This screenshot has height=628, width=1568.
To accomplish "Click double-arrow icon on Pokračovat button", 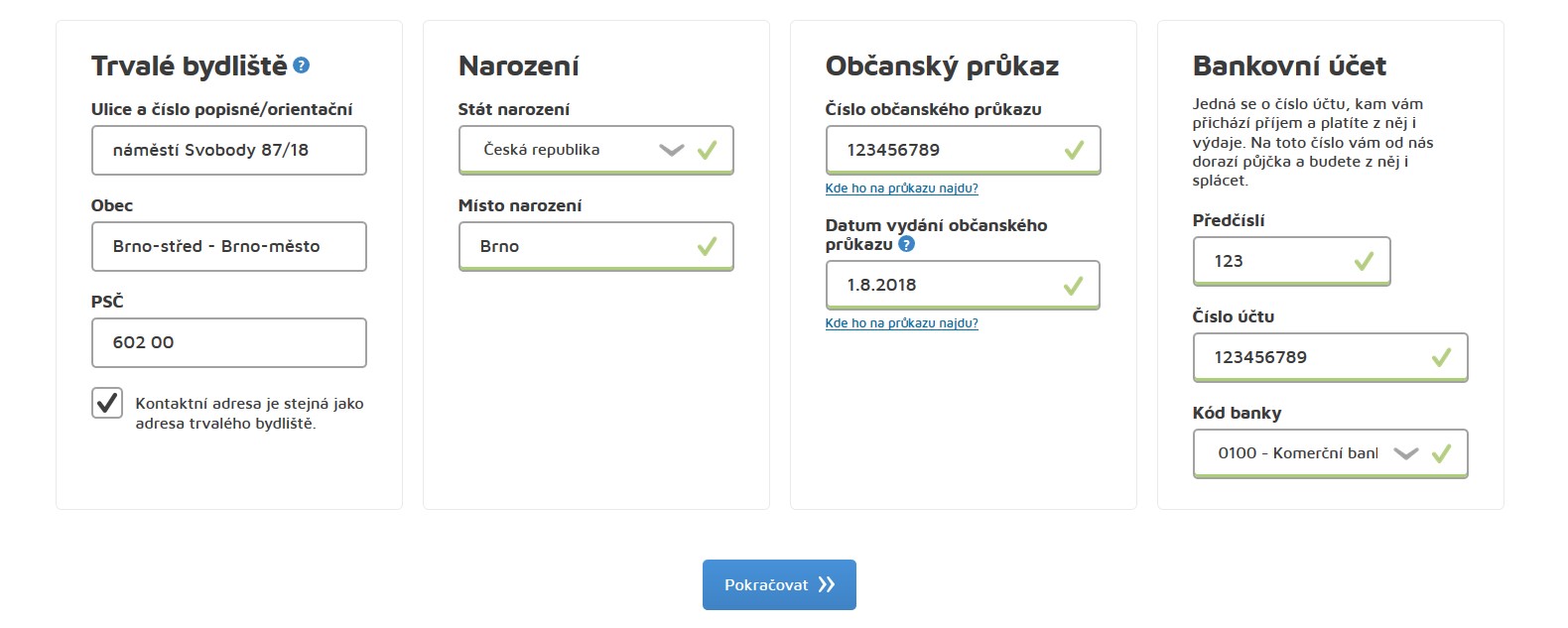I will pyautogui.click(x=827, y=585).
